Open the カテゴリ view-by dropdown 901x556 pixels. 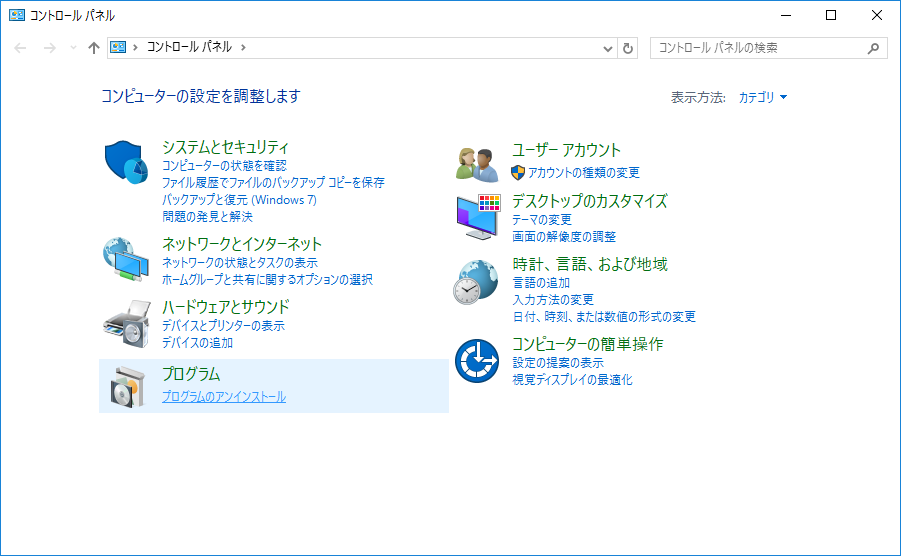tap(762, 97)
